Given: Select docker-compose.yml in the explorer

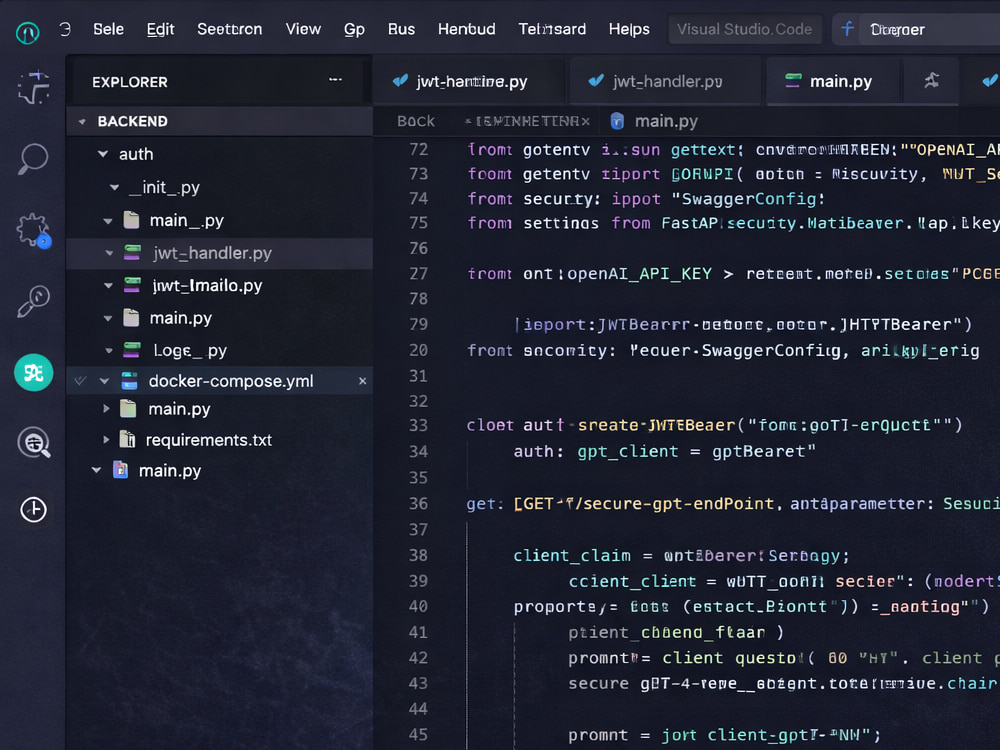Looking at the screenshot, I should (219, 381).
